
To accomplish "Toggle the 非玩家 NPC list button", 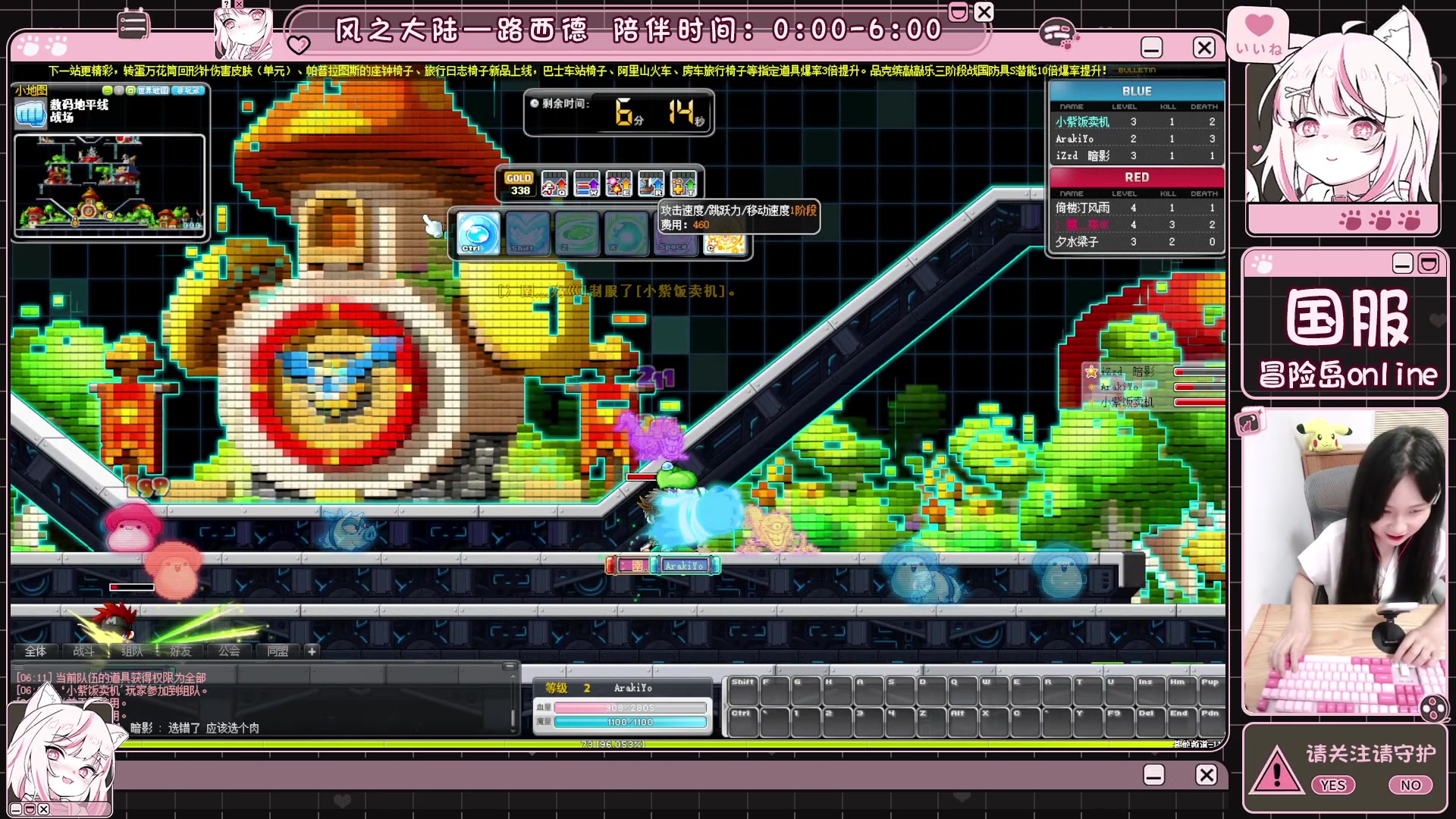I will click(x=188, y=90).
